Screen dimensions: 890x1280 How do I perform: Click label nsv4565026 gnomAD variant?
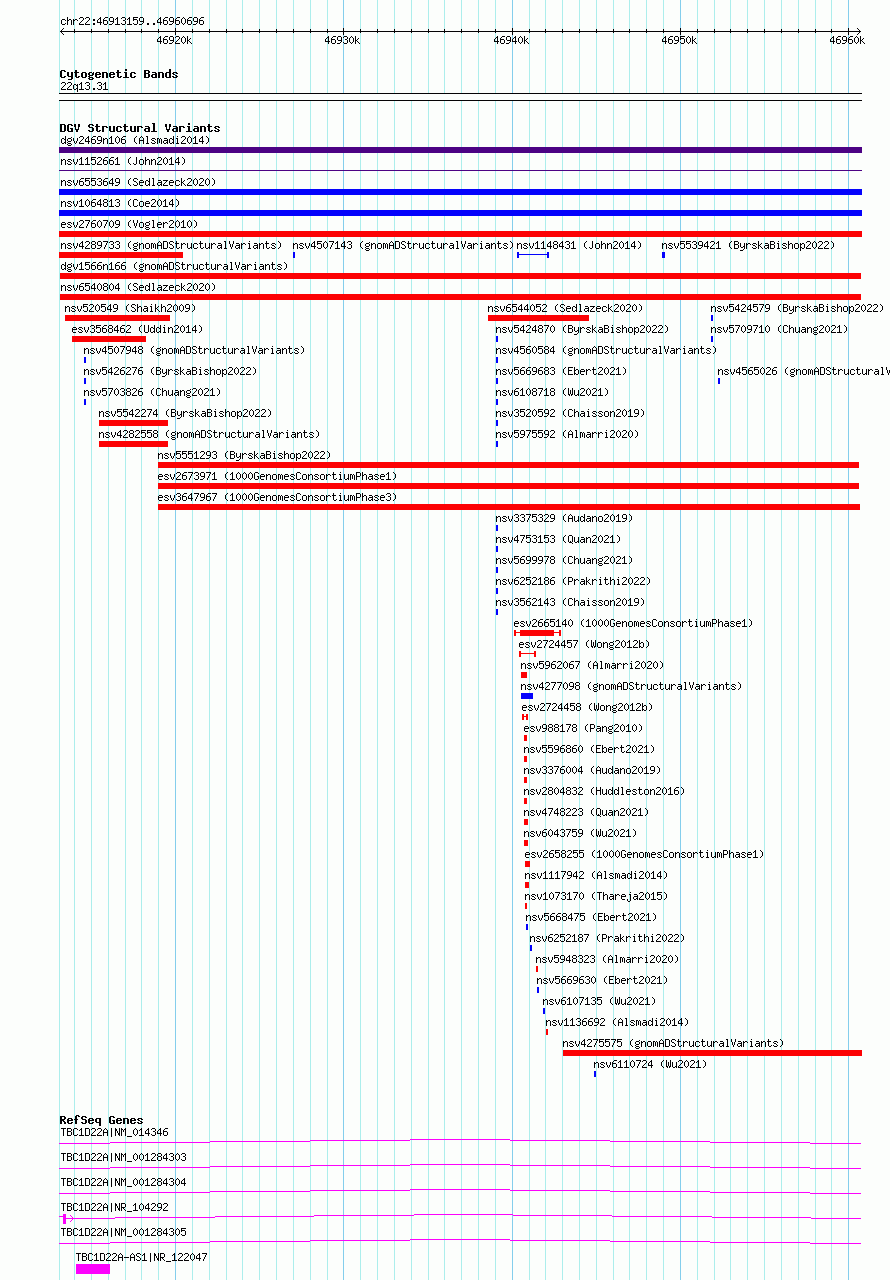(803, 371)
